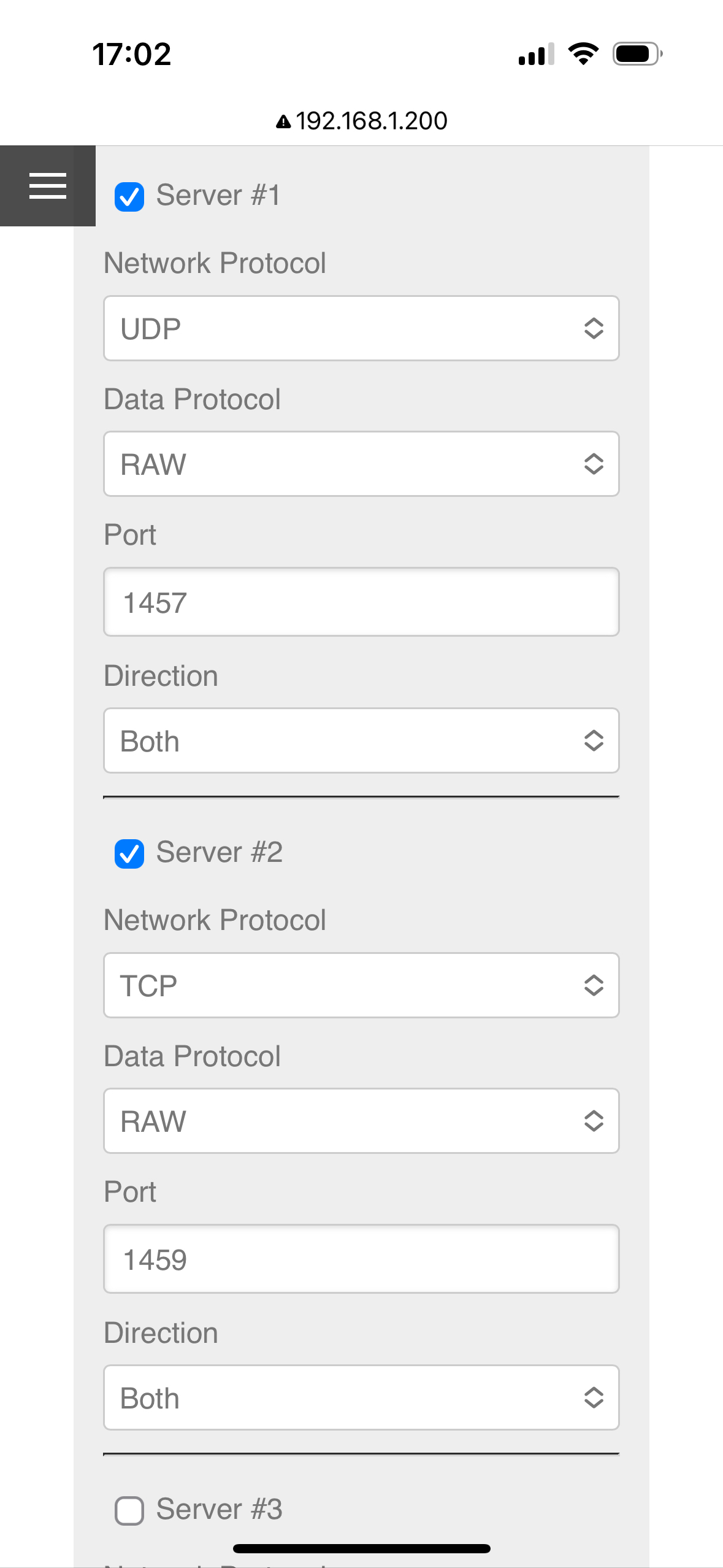This screenshot has width=723, height=1568.
Task: Tap the battery status icon
Action: pyautogui.click(x=637, y=54)
